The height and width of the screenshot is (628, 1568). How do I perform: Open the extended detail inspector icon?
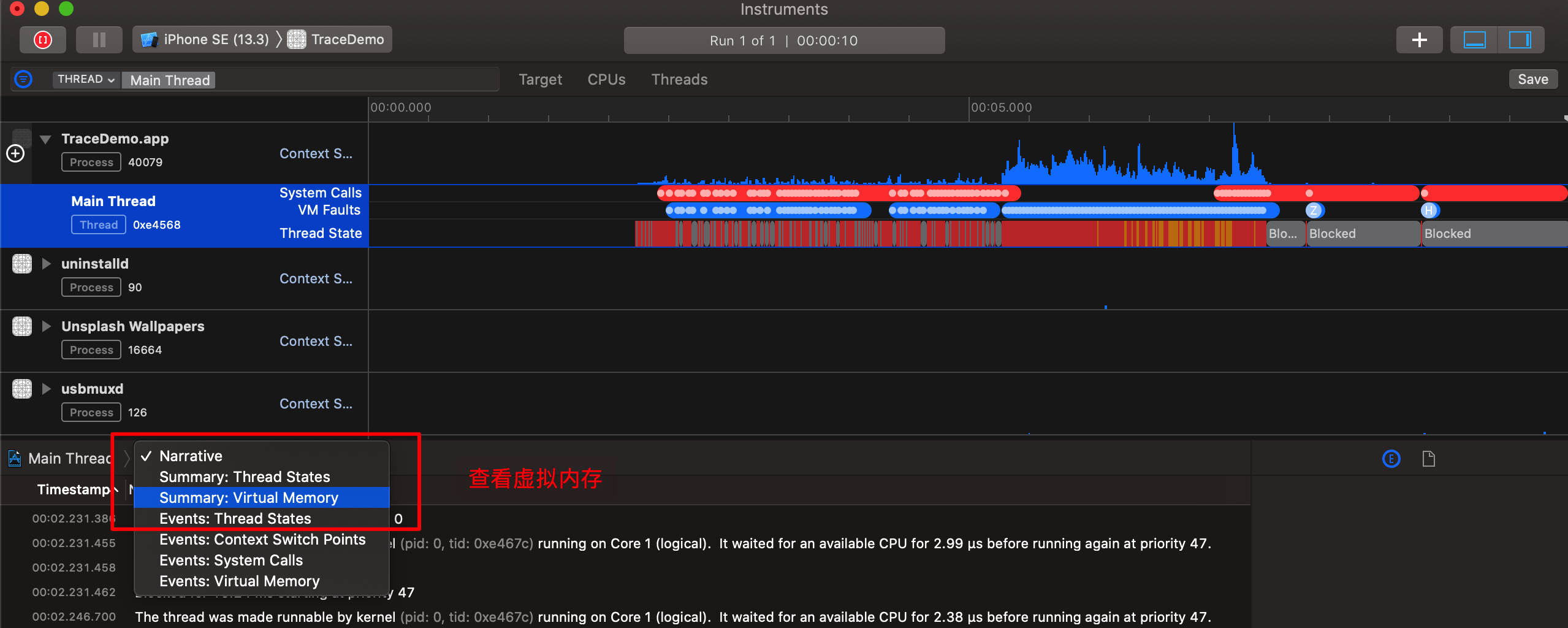(1391, 458)
